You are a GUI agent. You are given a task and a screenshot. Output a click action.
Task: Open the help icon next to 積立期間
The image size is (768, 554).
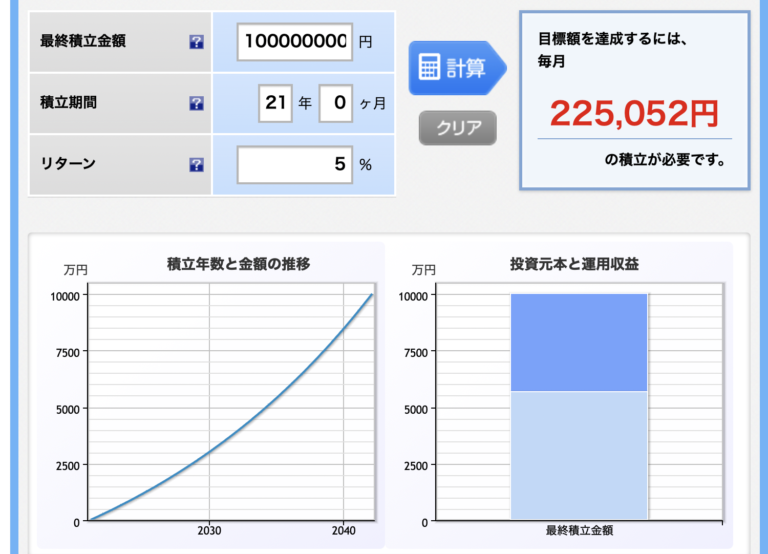[x=196, y=104]
